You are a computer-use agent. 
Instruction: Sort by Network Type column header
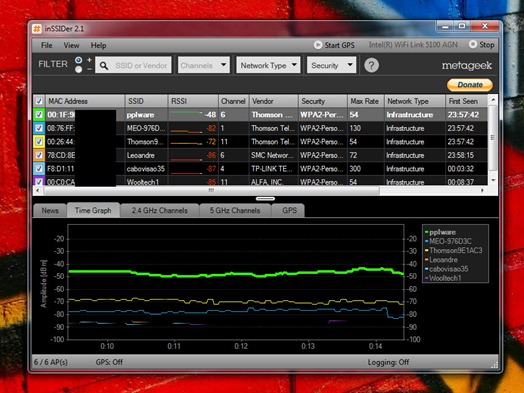click(414, 101)
